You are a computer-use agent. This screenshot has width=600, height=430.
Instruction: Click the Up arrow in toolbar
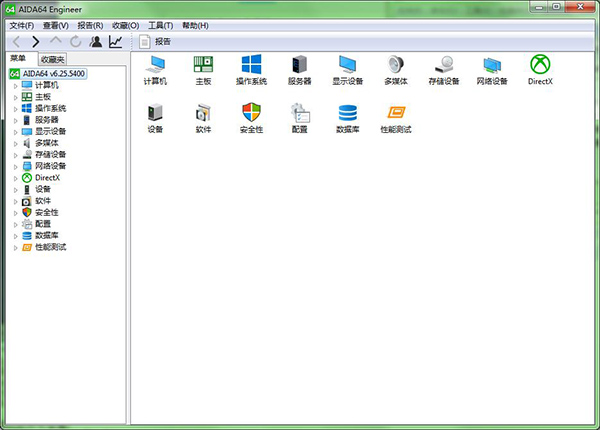pos(56,41)
